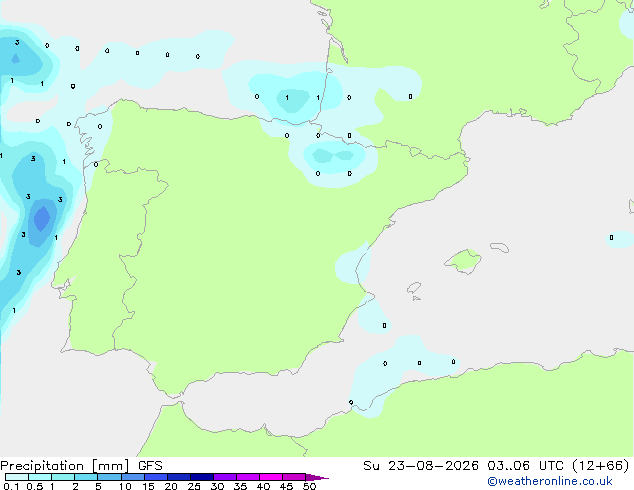Select the 30–35 mm legend swatch

coord(225,477)
